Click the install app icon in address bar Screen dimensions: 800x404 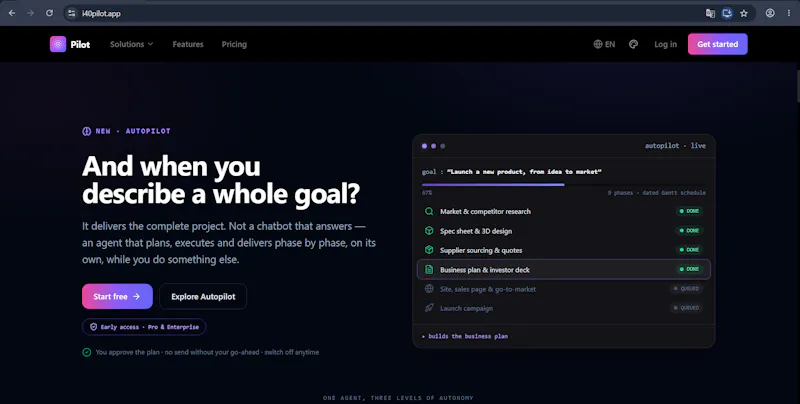pos(727,13)
